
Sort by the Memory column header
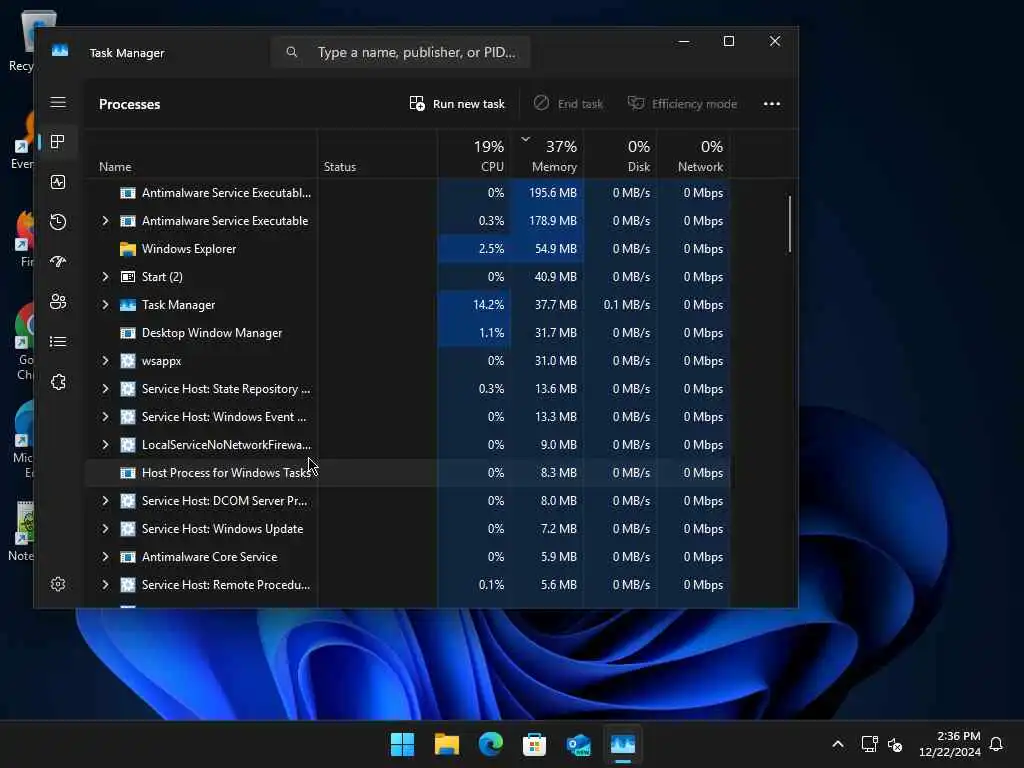pyautogui.click(x=547, y=155)
